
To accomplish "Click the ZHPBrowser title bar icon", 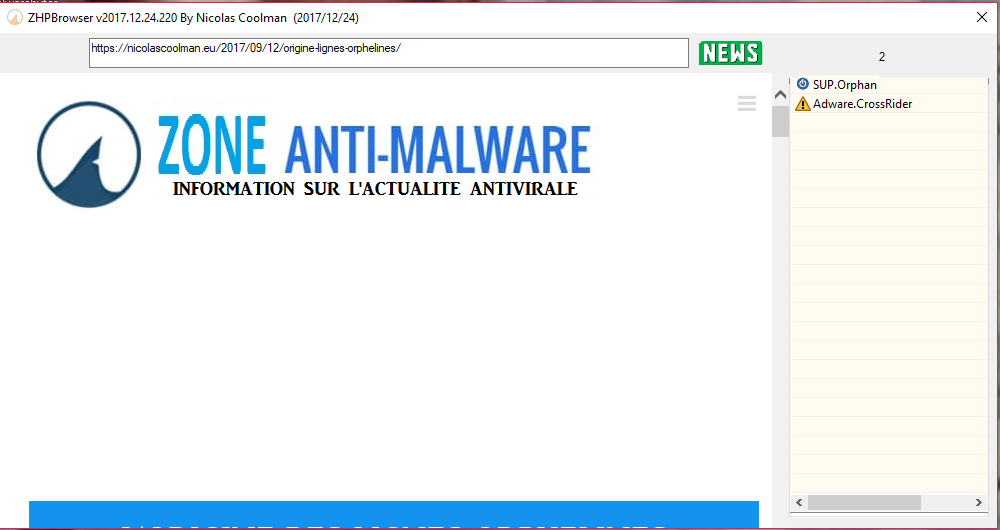I will pyautogui.click(x=14, y=18).
